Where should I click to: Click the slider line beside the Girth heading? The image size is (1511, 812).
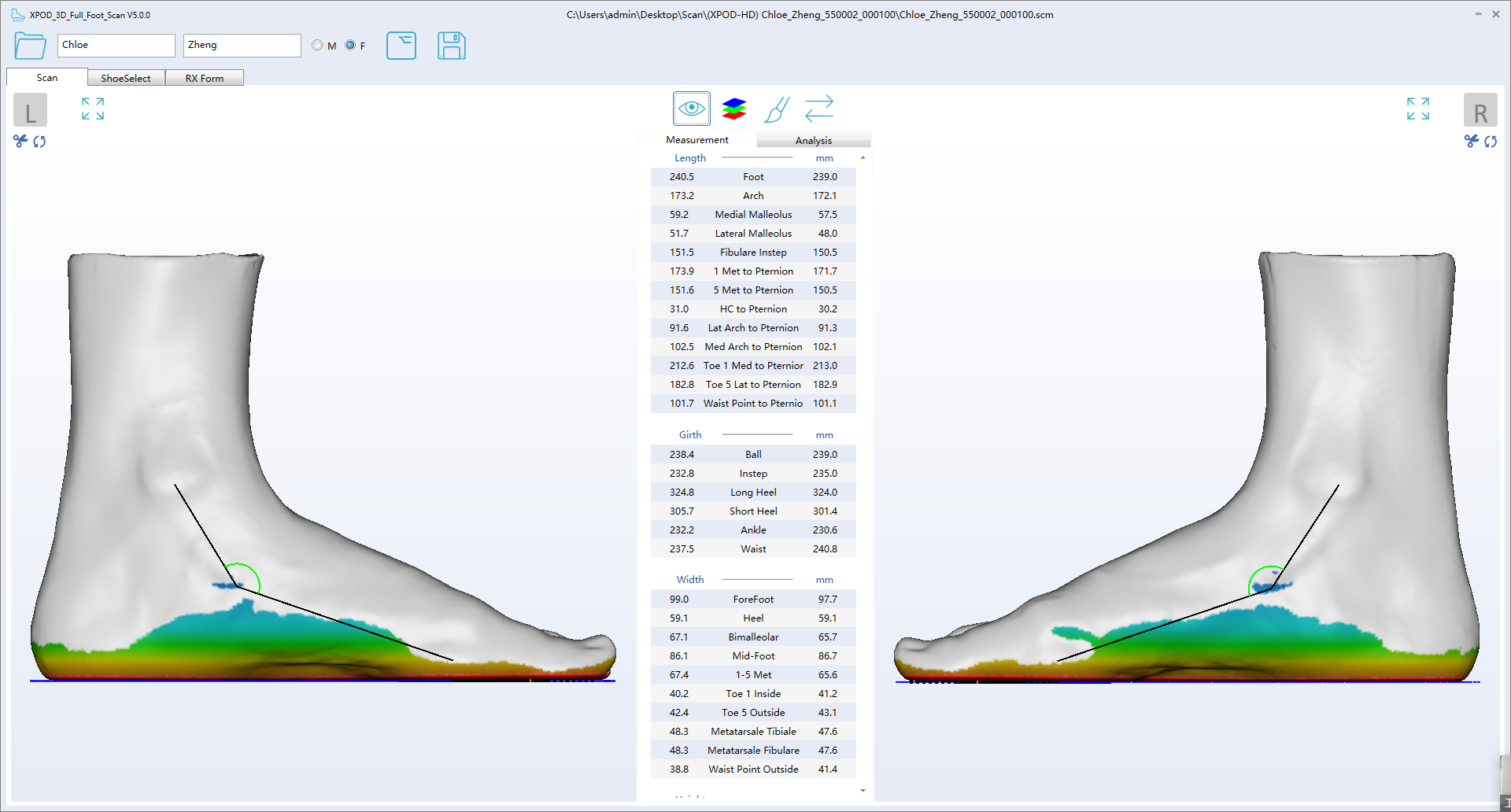click(758, 434)
